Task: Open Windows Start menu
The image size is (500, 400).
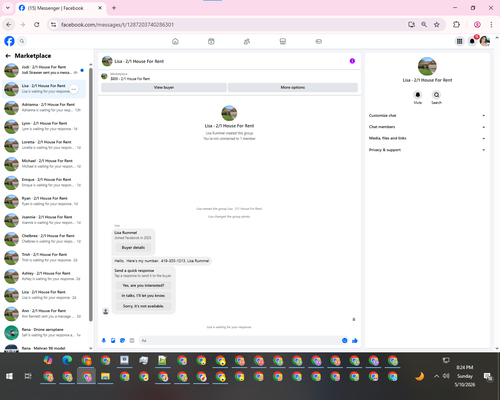Action: (9, 376)
